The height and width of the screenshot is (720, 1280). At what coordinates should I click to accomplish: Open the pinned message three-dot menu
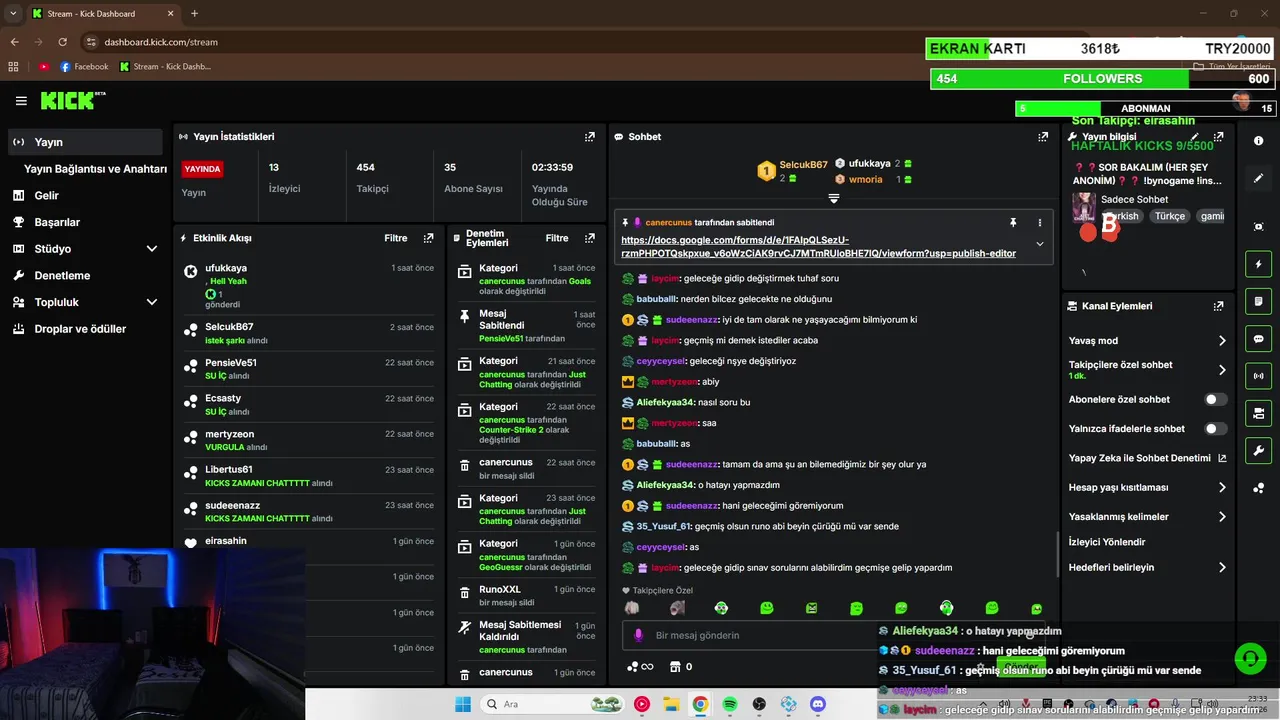pyautogui.click(x=1039, y=222)
